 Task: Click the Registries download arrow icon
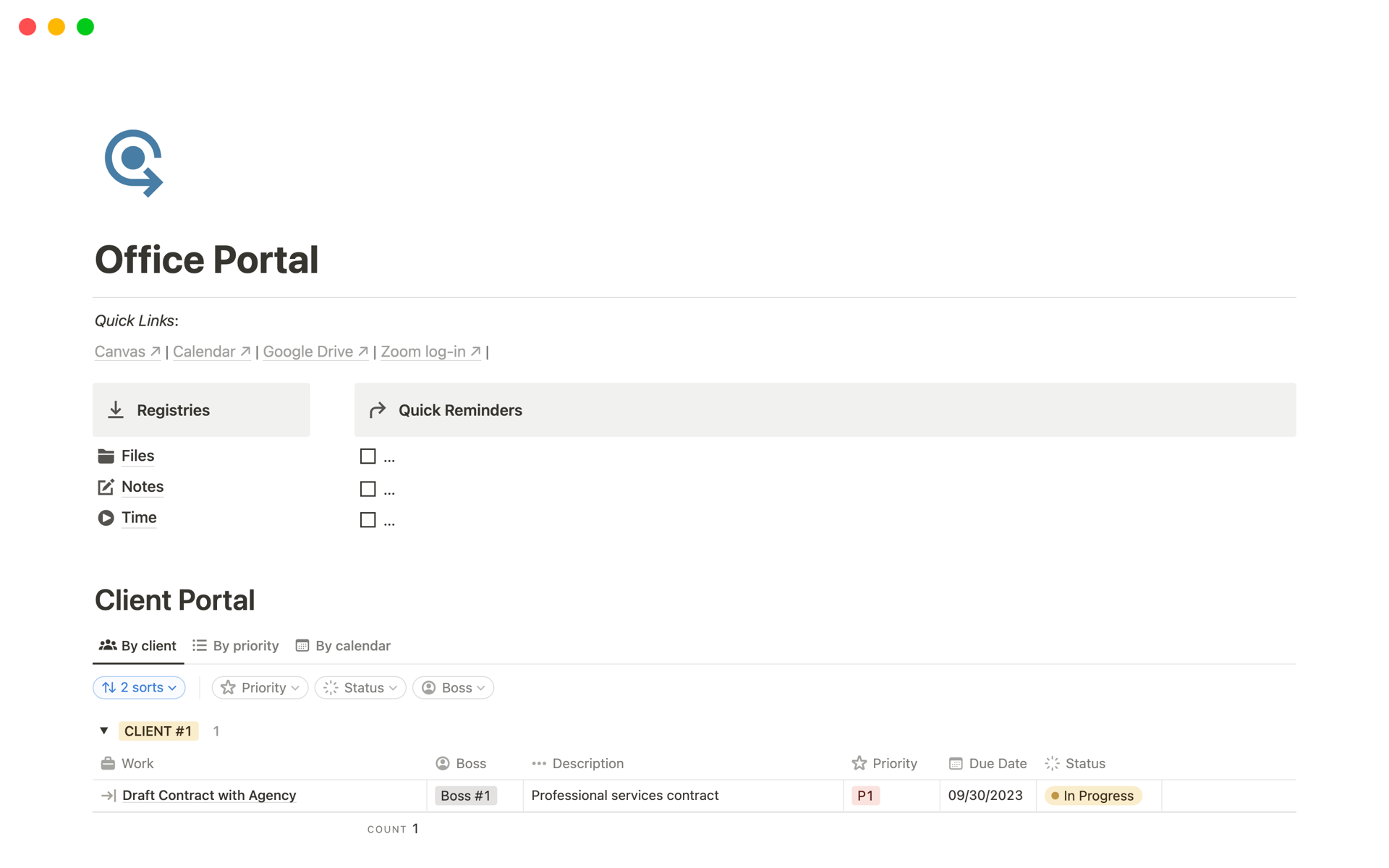pyautogui.click(x=116, y=410)
